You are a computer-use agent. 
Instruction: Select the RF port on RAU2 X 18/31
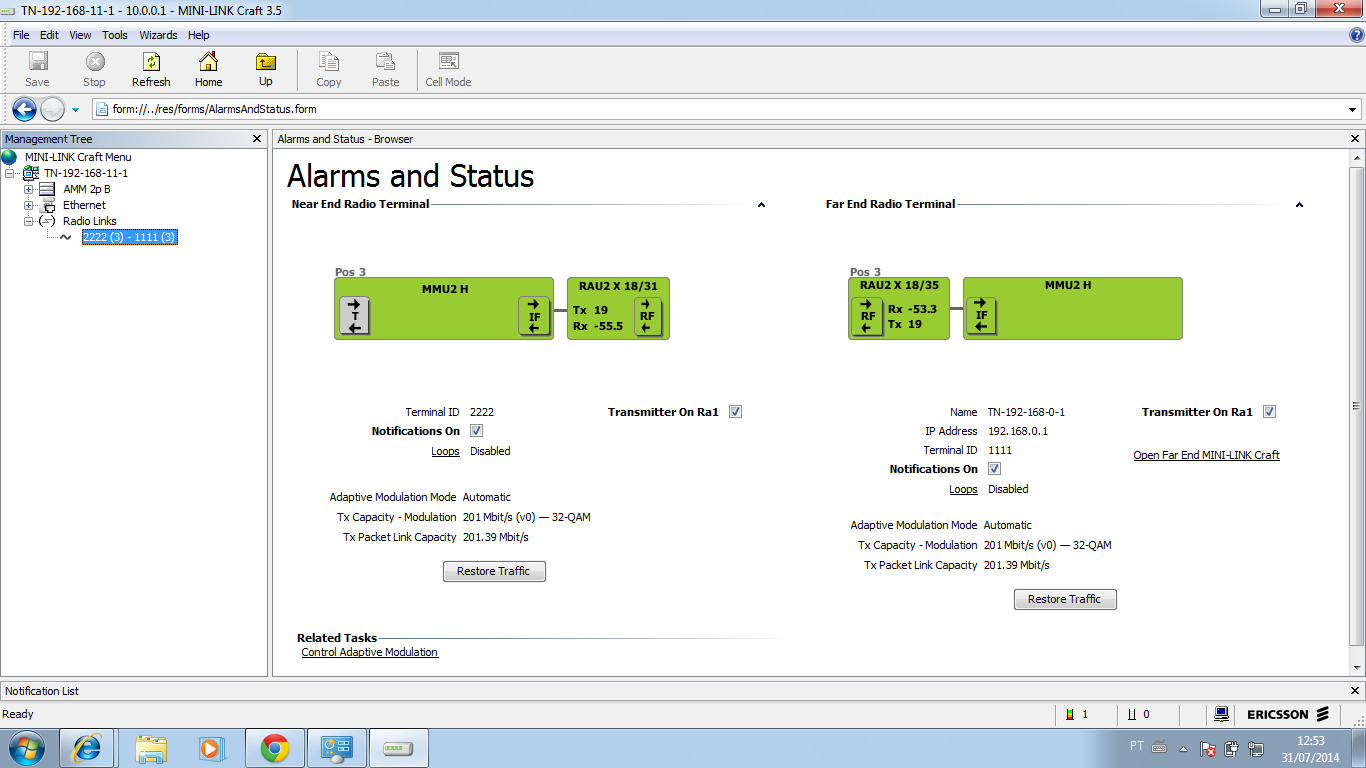(x=647, y=316)
